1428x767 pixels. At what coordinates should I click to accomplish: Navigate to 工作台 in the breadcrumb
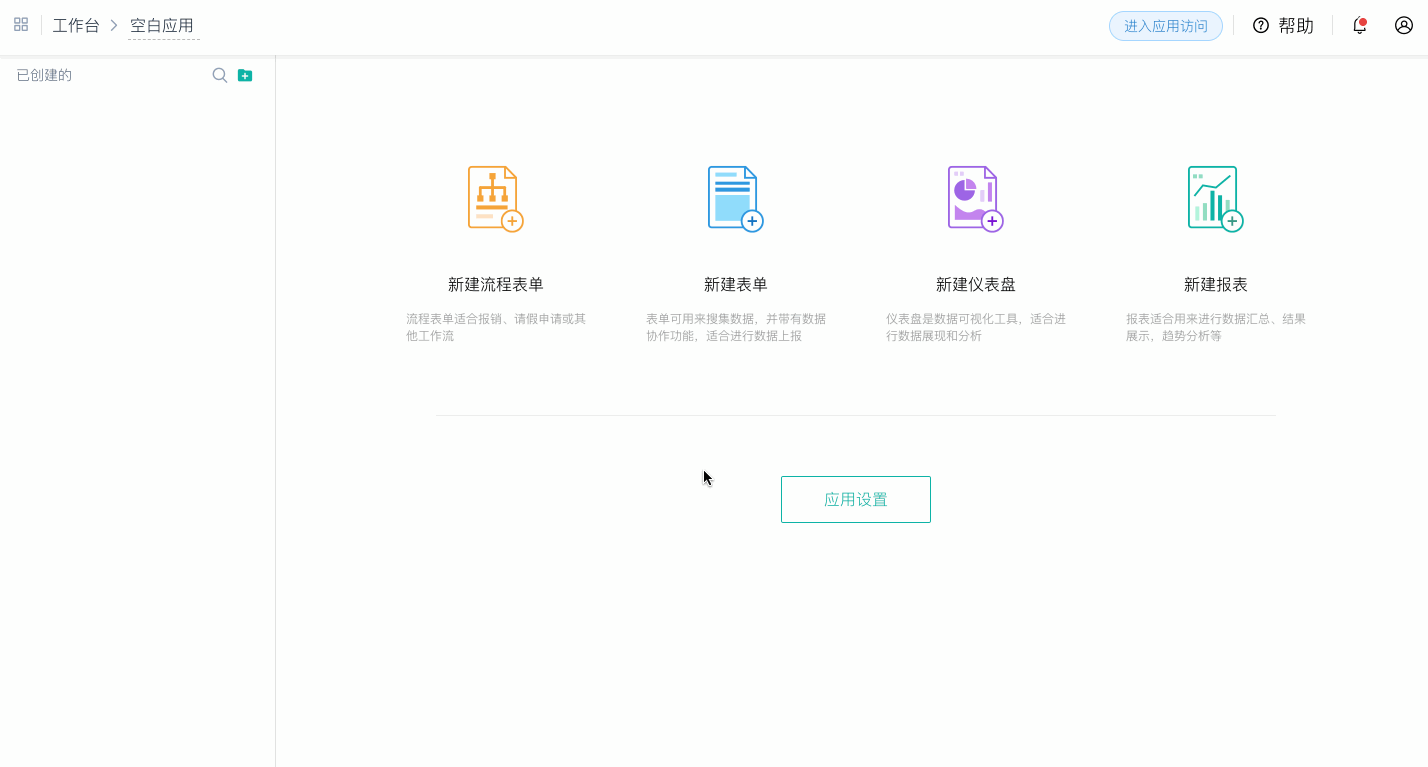tap(76, 25)
